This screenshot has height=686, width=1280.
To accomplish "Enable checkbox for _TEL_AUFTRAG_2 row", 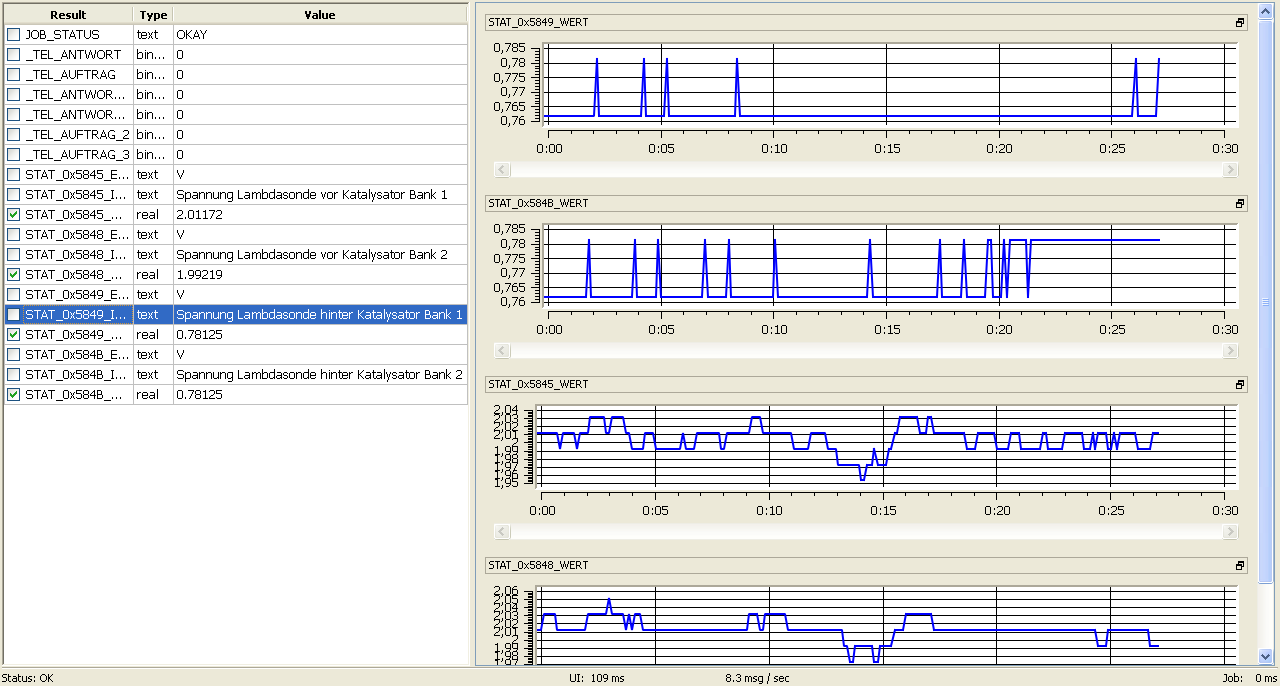I will [x=13, y=134].
